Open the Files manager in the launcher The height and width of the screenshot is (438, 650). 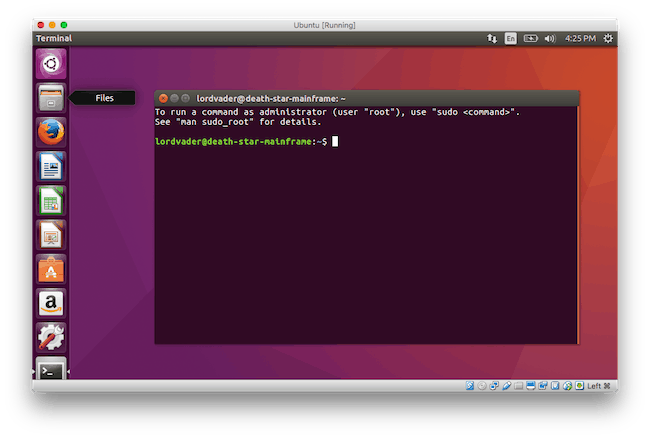(51, 98)
